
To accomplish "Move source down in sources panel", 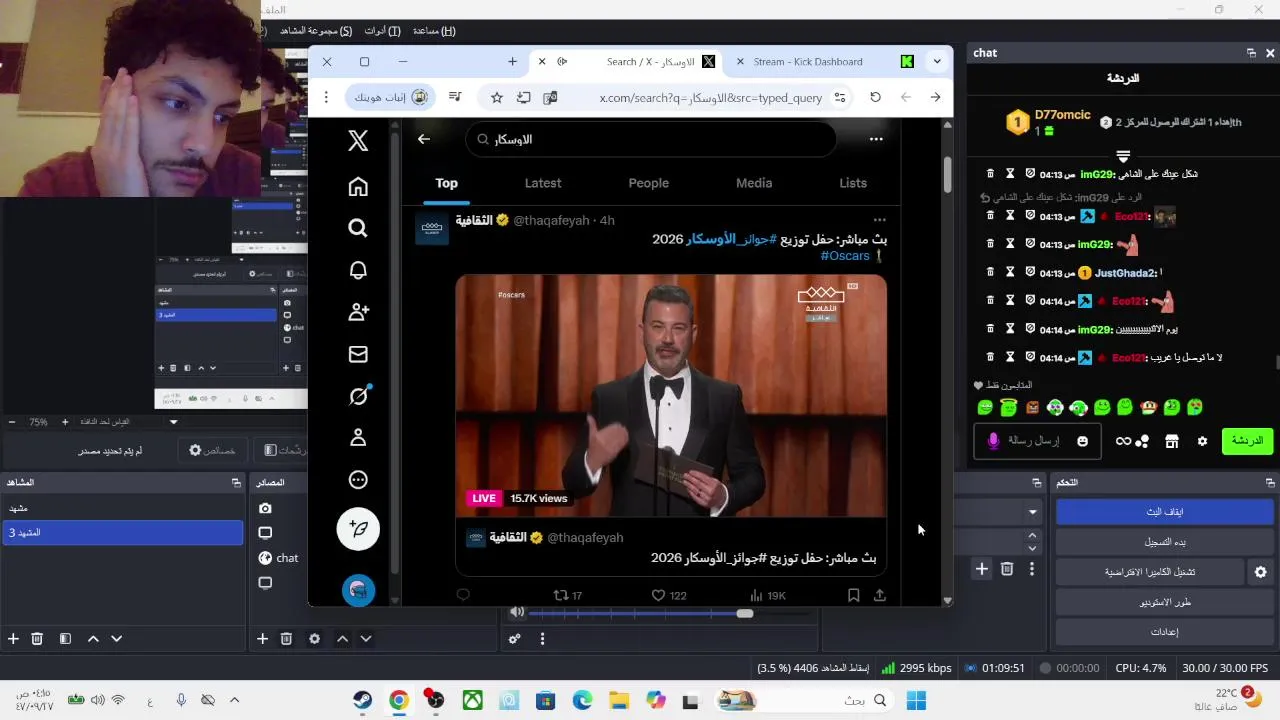I will 366,638.
